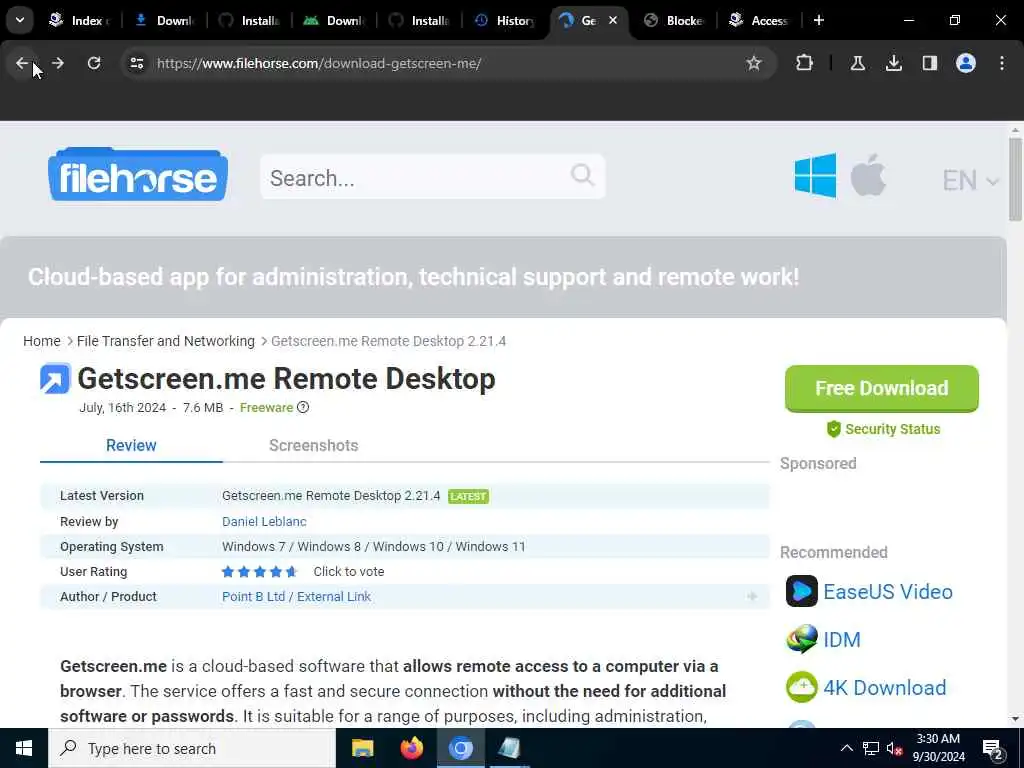
Task: Switch to the Access browser tab
Action: click(760, 20)
